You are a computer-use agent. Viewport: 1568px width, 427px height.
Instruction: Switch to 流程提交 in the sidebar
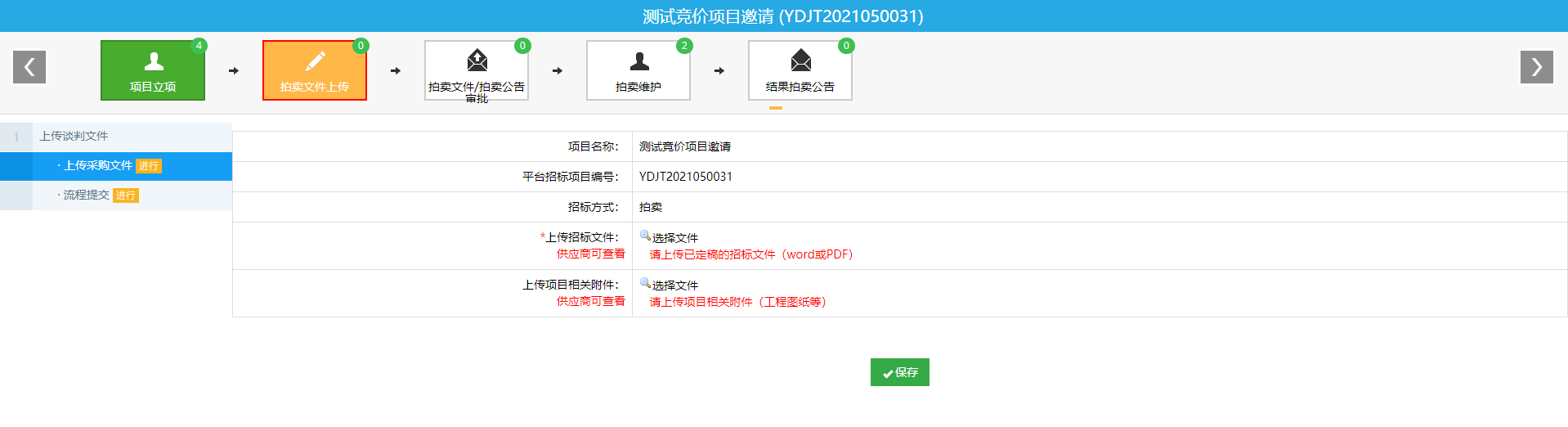[86, 196]
